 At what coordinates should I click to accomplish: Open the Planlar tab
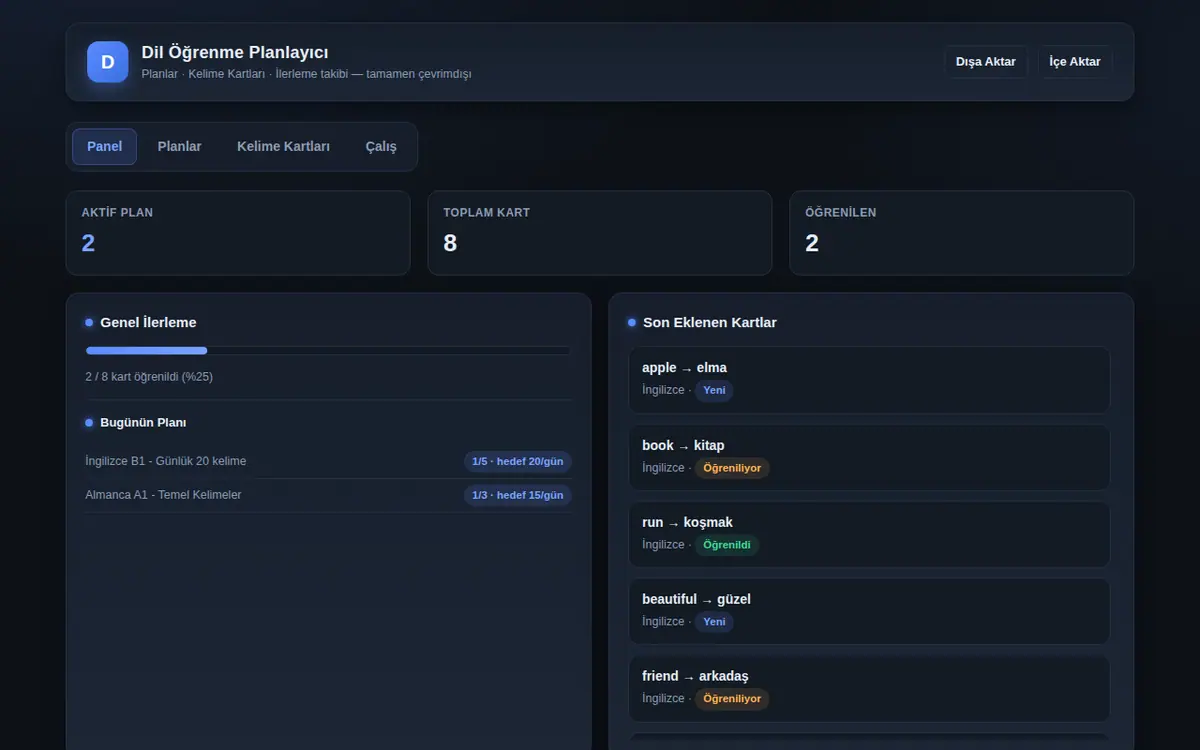(x=179, y=147)
